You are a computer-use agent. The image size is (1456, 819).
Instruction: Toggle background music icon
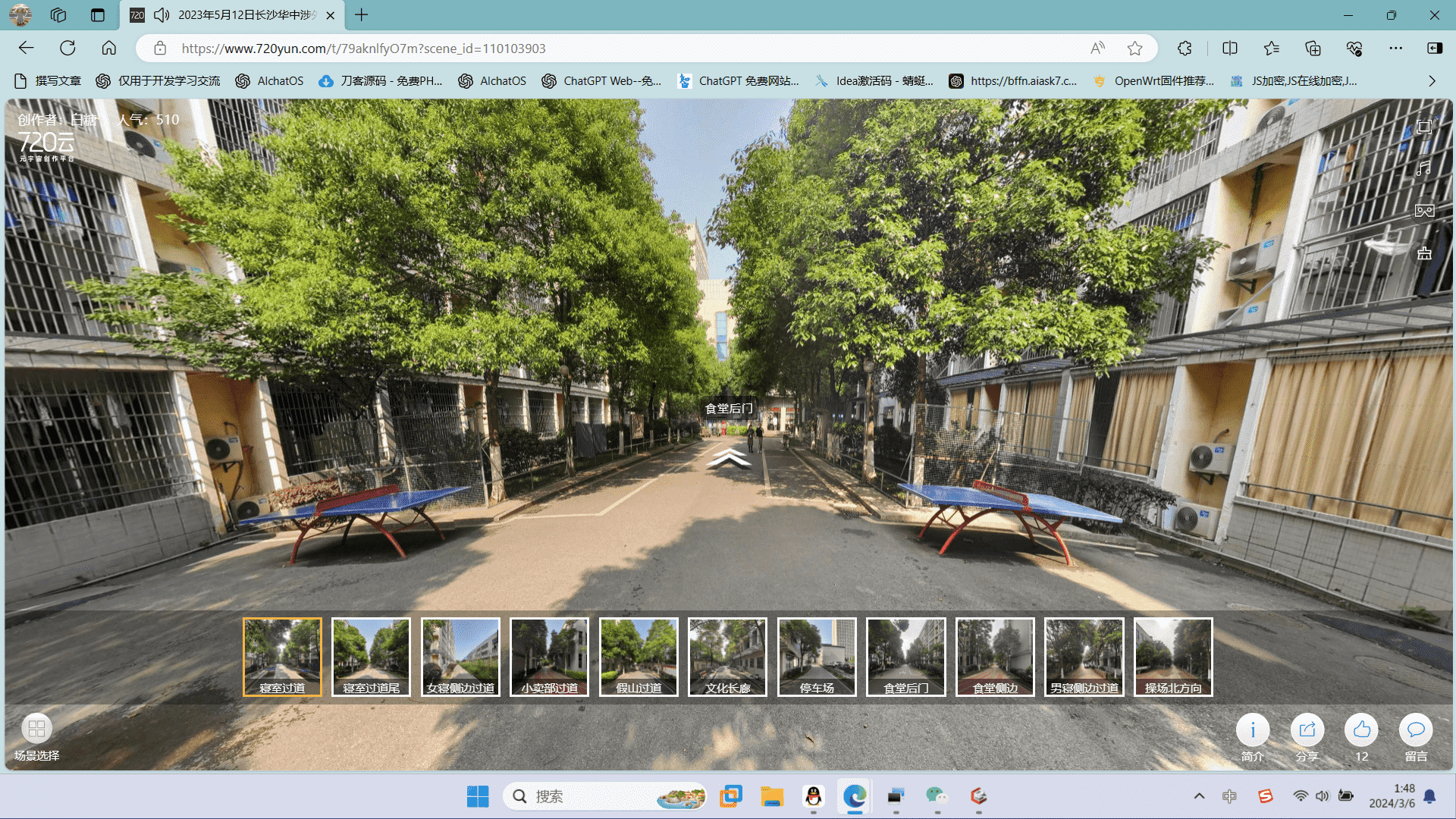1424,168
